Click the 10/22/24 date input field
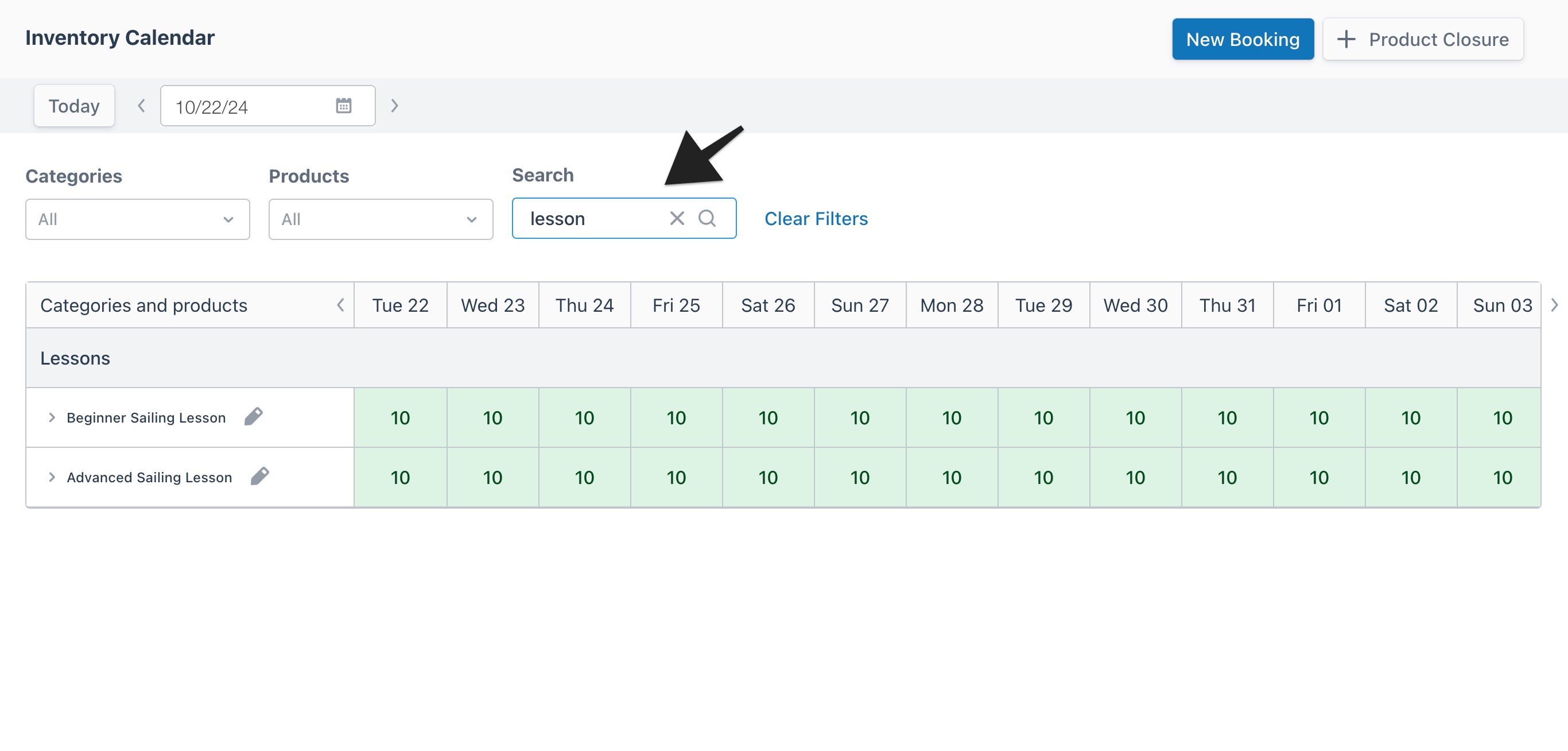 [268, 106]
